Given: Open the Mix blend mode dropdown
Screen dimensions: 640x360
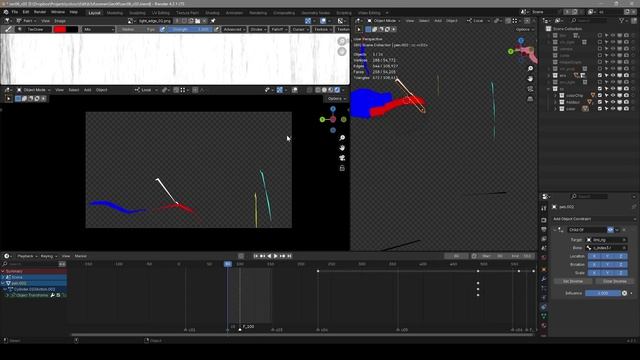Looking at the screenshot, I should (x=98, y=29).
